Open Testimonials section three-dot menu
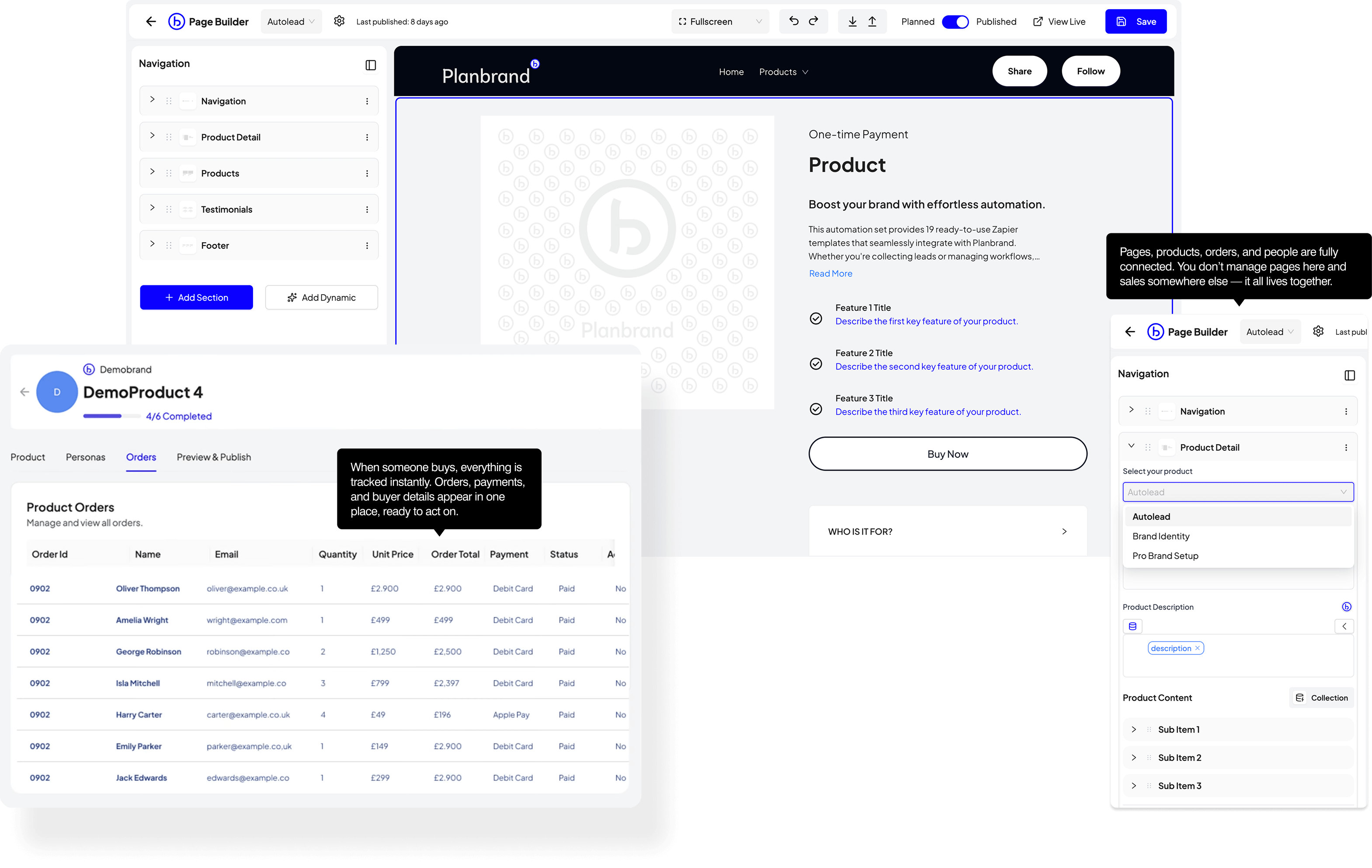This screenshot has height=868, width=1372. click(x=367, y=210)
